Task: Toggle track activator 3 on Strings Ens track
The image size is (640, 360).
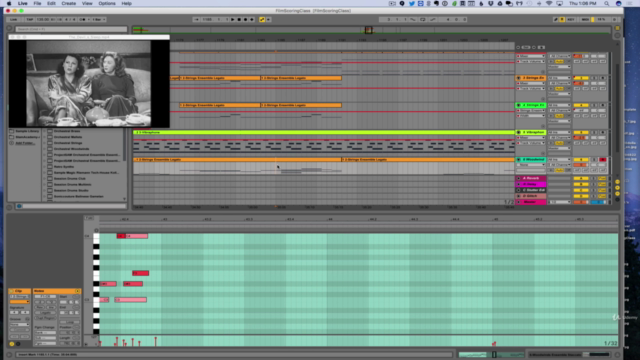Action: tap(581, 78)
